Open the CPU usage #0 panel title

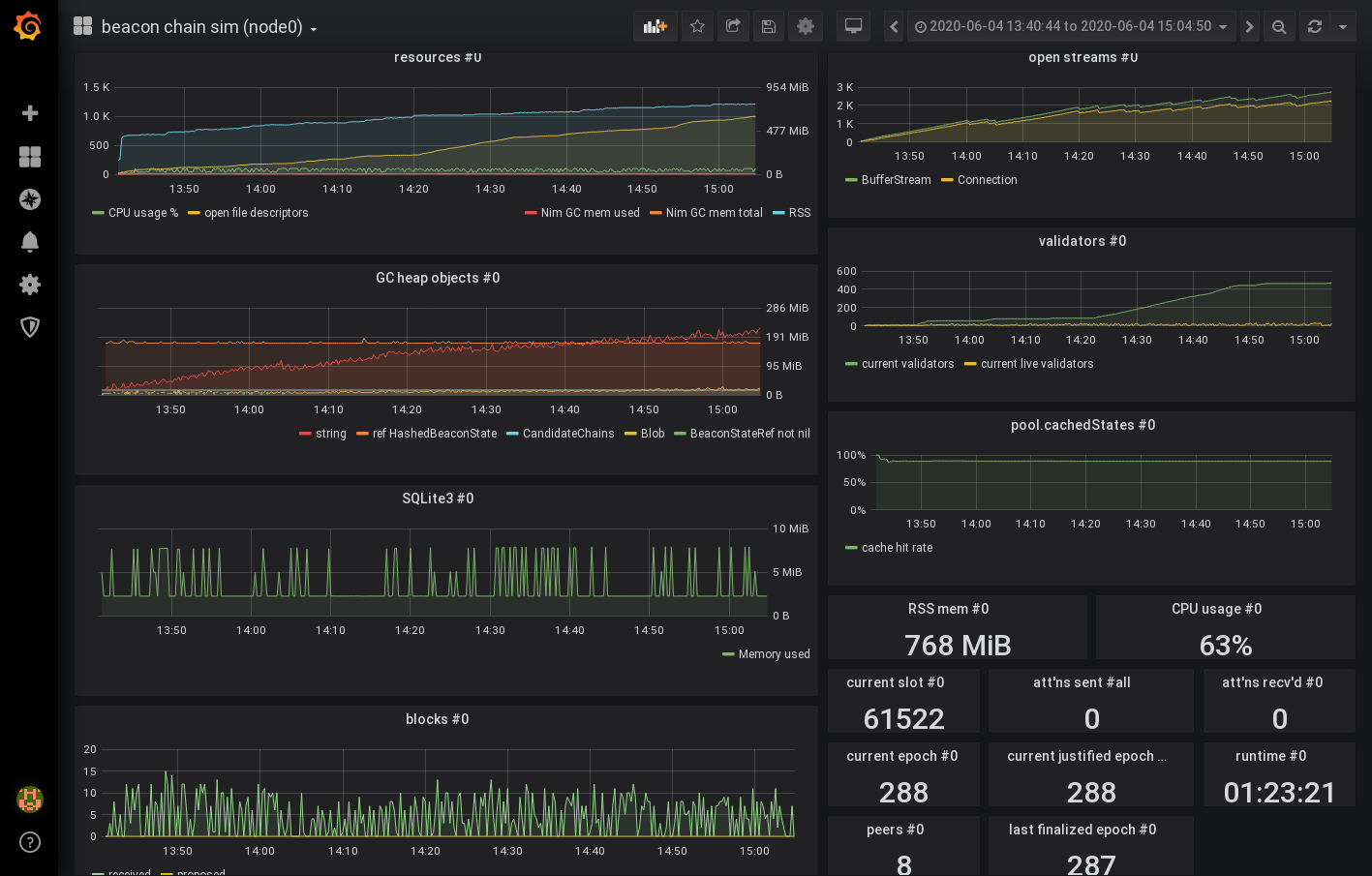pyautogui.click(x=1216, y=609)
